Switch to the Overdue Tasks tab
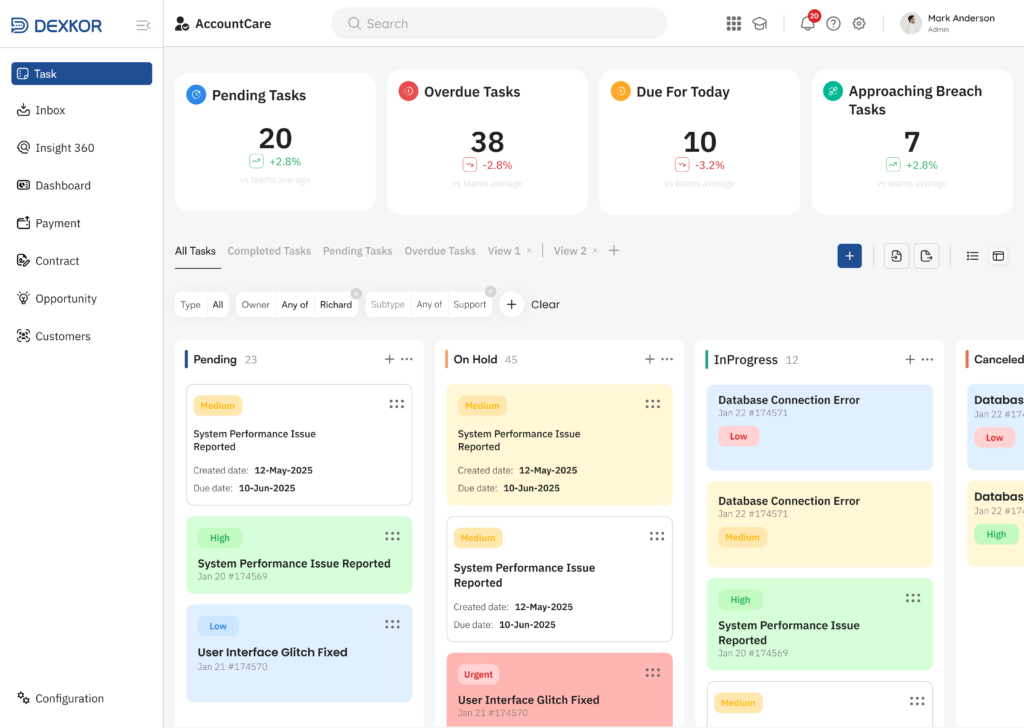1024x728 pixels. coord(440,251)
